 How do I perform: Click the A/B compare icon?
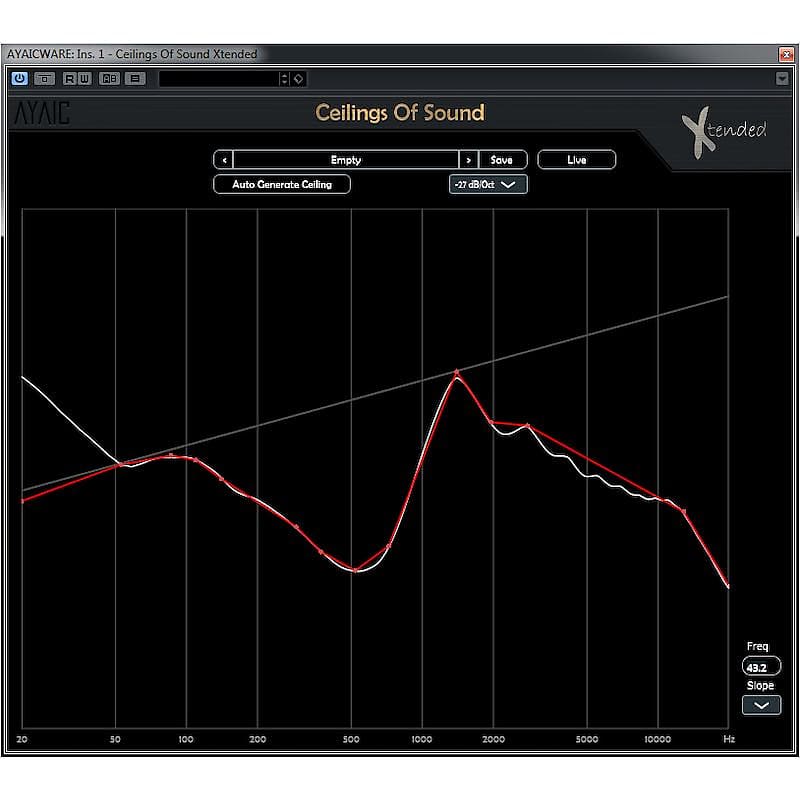click(x=111, y=79)
